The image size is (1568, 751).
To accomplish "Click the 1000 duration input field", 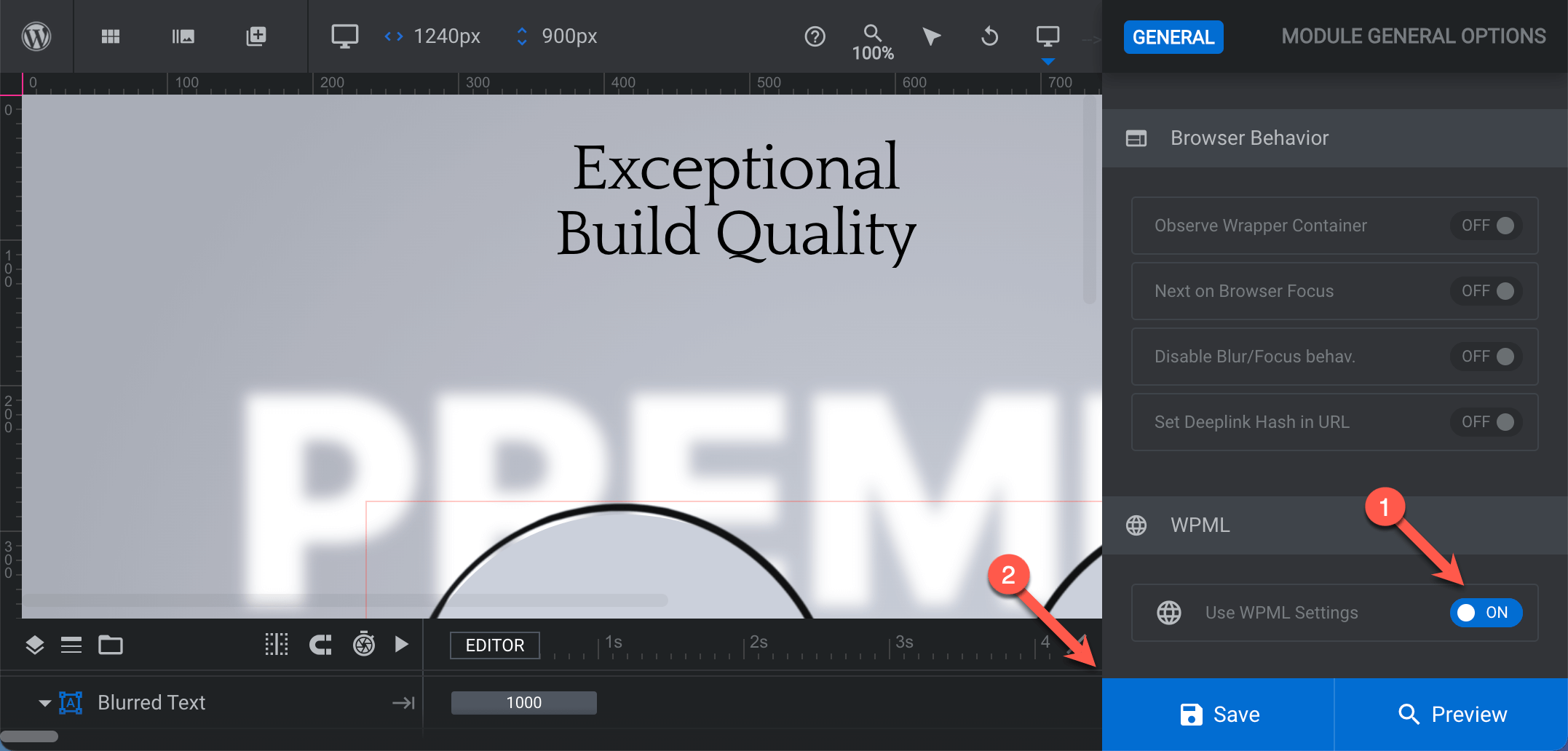I will click(x=523, y=702).
